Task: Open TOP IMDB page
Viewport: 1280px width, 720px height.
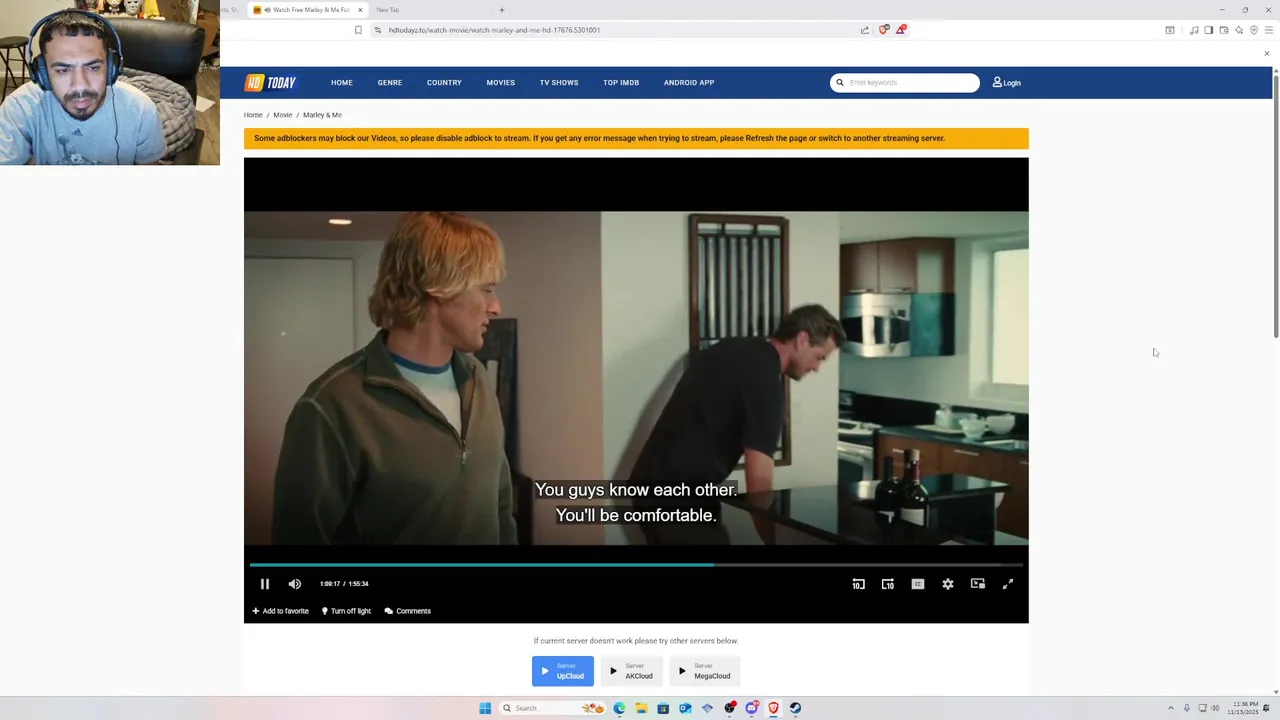Action: pyautogui.click(x=621, y=83)
